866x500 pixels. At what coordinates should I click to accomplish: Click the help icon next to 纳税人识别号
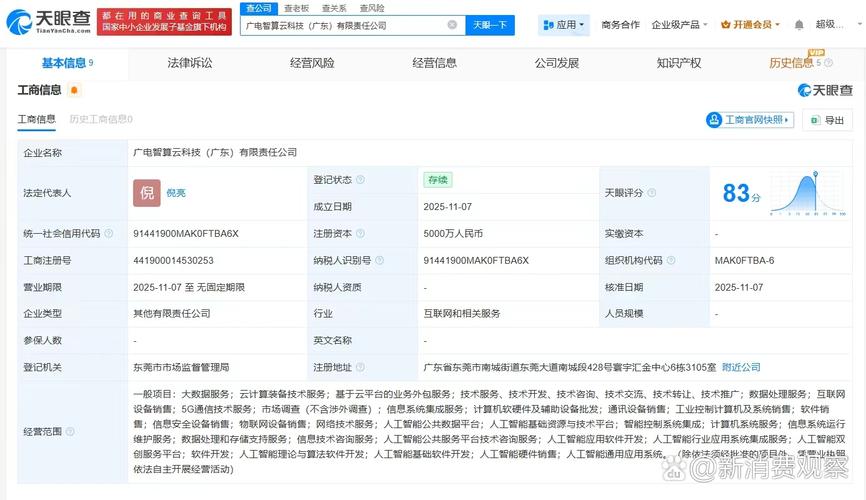[379, 260]
